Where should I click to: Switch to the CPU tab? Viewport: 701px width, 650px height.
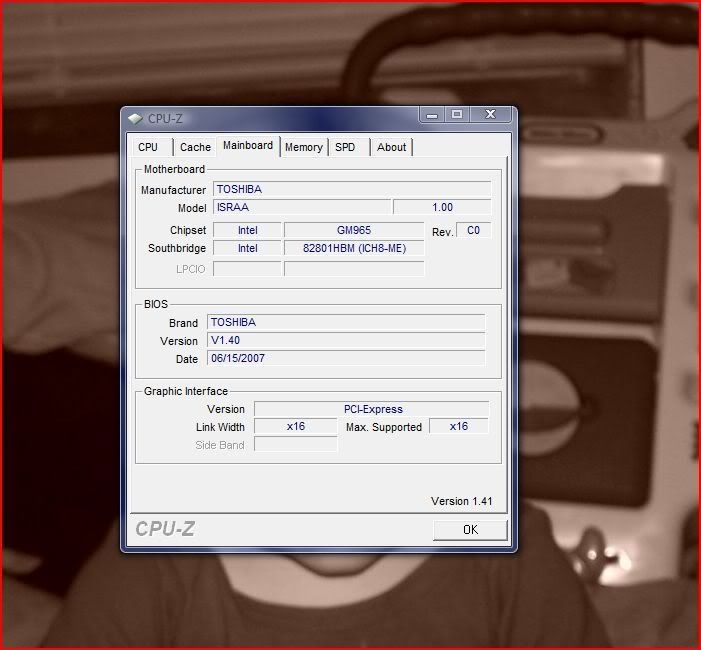pyautogui.click(x=148, y=147)
